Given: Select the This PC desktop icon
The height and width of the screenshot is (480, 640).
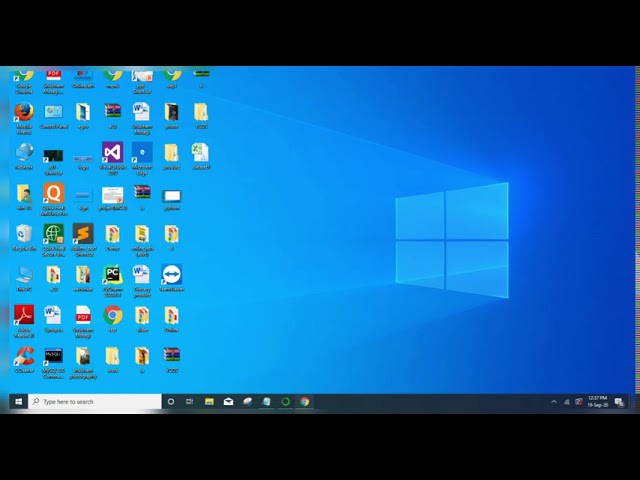Looking at the screenshot, I should click(24, 275).
